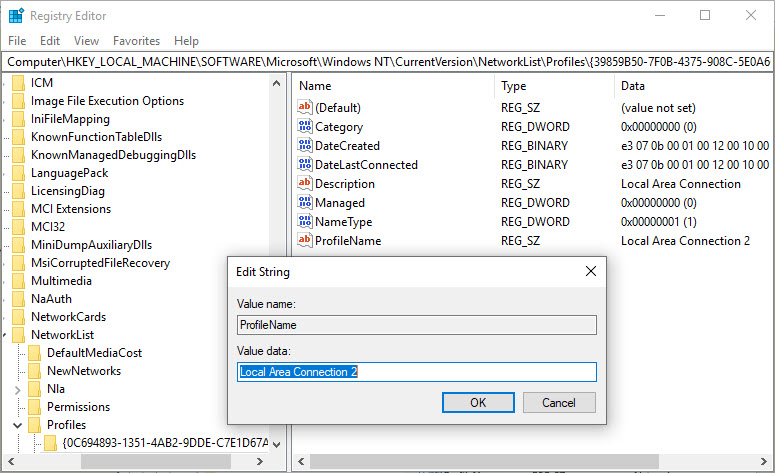This screenshot has width=775, height=473.
Task: Click the values pane horizontal scrollbar left arrow
Action: pos(301,462)
